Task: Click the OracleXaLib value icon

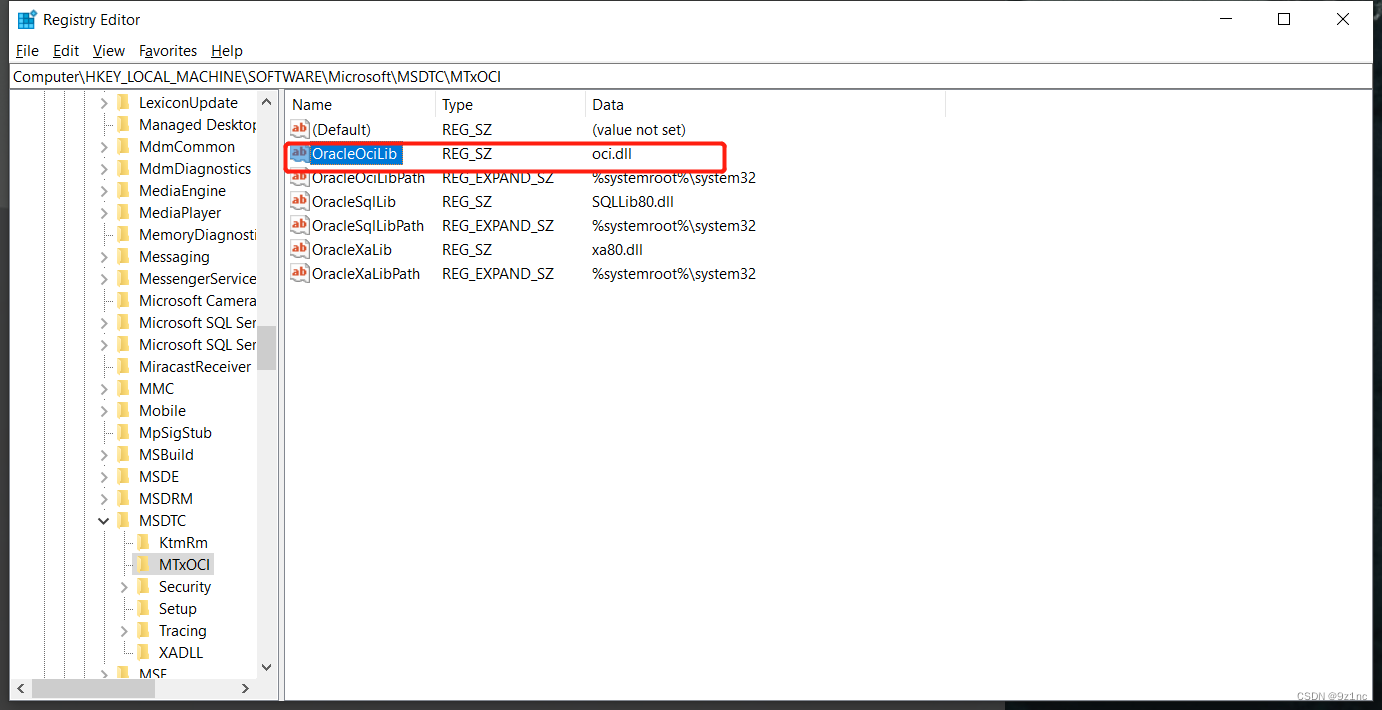Action: tap(300, 250)
